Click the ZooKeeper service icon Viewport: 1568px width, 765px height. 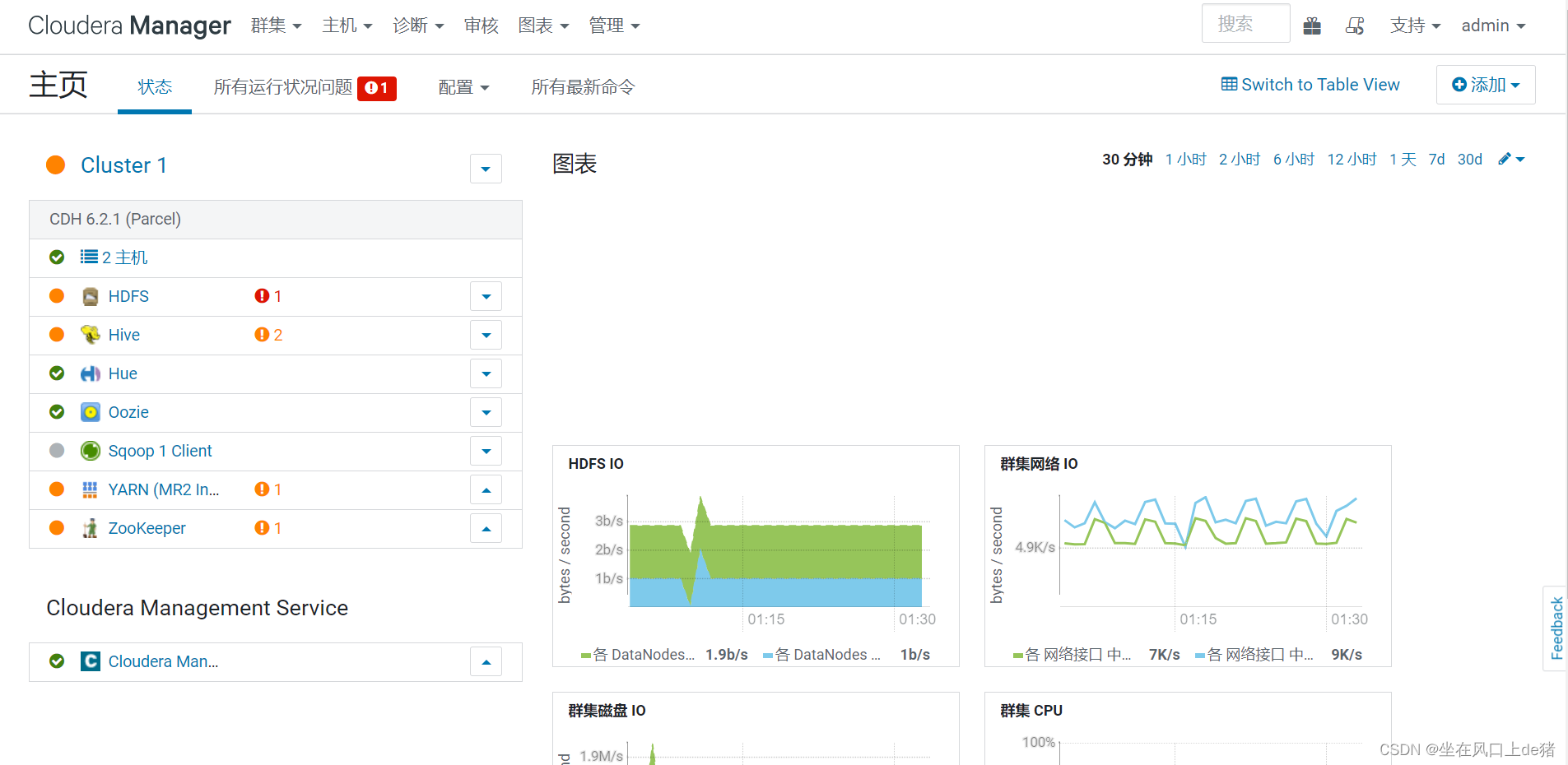[x=91, y=528]
